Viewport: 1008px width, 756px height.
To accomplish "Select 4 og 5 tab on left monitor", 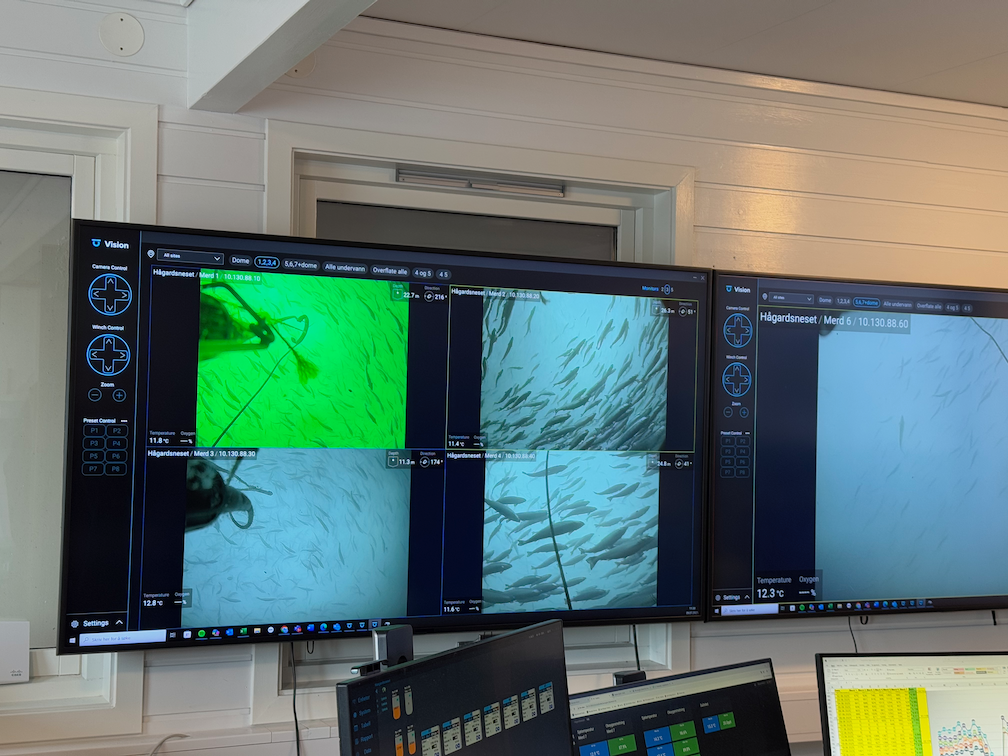I will 422,273.
